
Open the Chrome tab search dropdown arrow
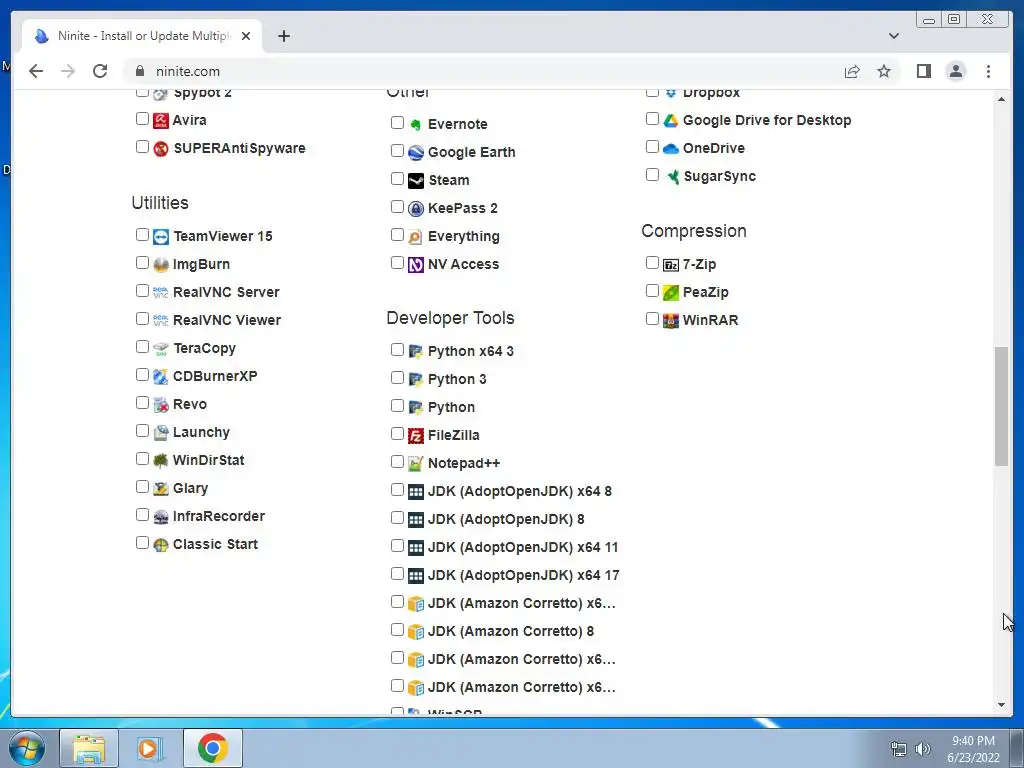pos(894,36)
